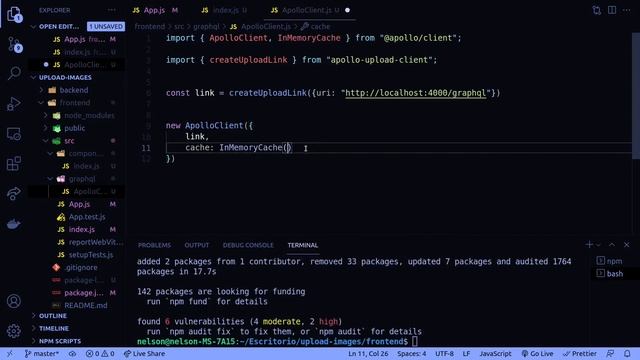The width and height of the screenshot is (640, 360).
Task: Open the Extensions view icon
Action: point(13,164)
